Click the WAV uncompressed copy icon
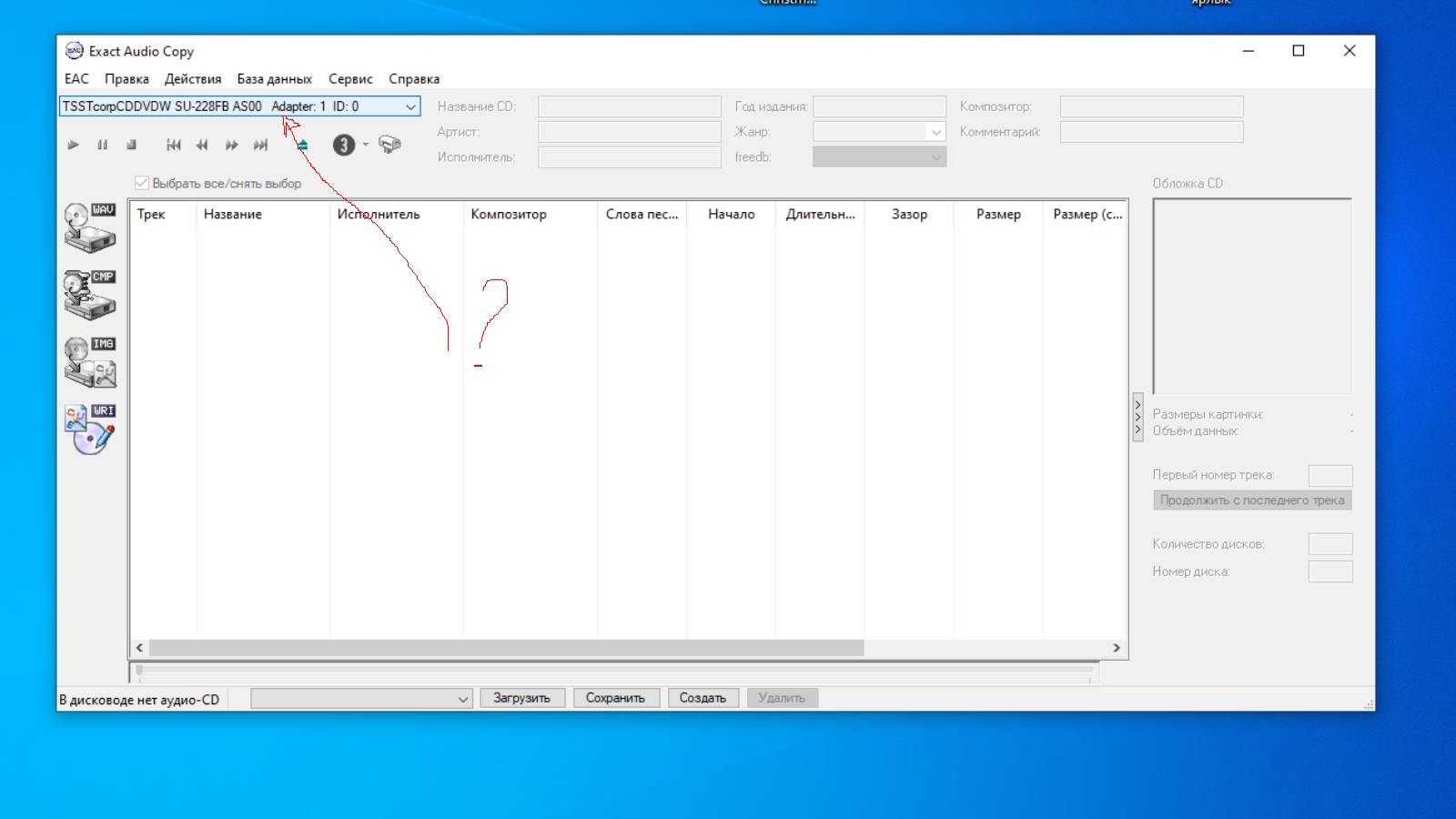The width and height of the screenshot is (1456, 819). coord(90,227)
